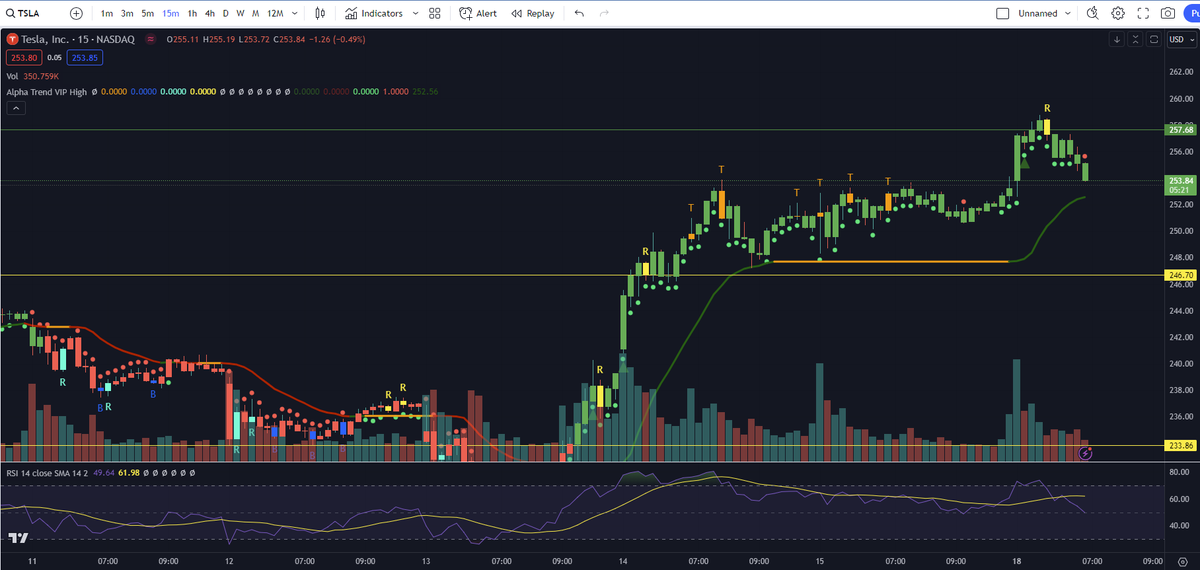Screen dimensions: 1200x570
Task: Expand the time interval dropdown arrow
Action: pyautogui.click(x=296, y=14)
